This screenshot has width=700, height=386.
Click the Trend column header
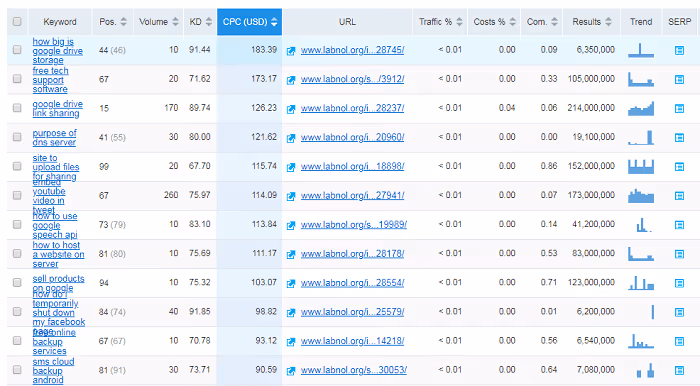(641, 21)
